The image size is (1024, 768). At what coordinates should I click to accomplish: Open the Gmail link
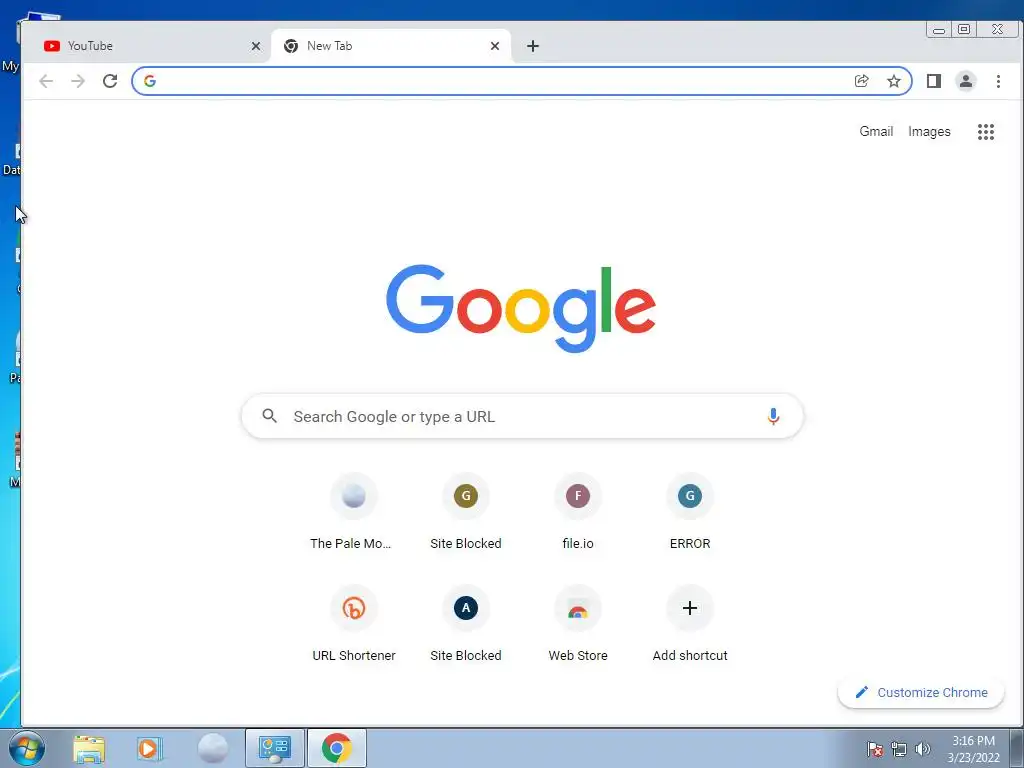click(x=876, y=131)
